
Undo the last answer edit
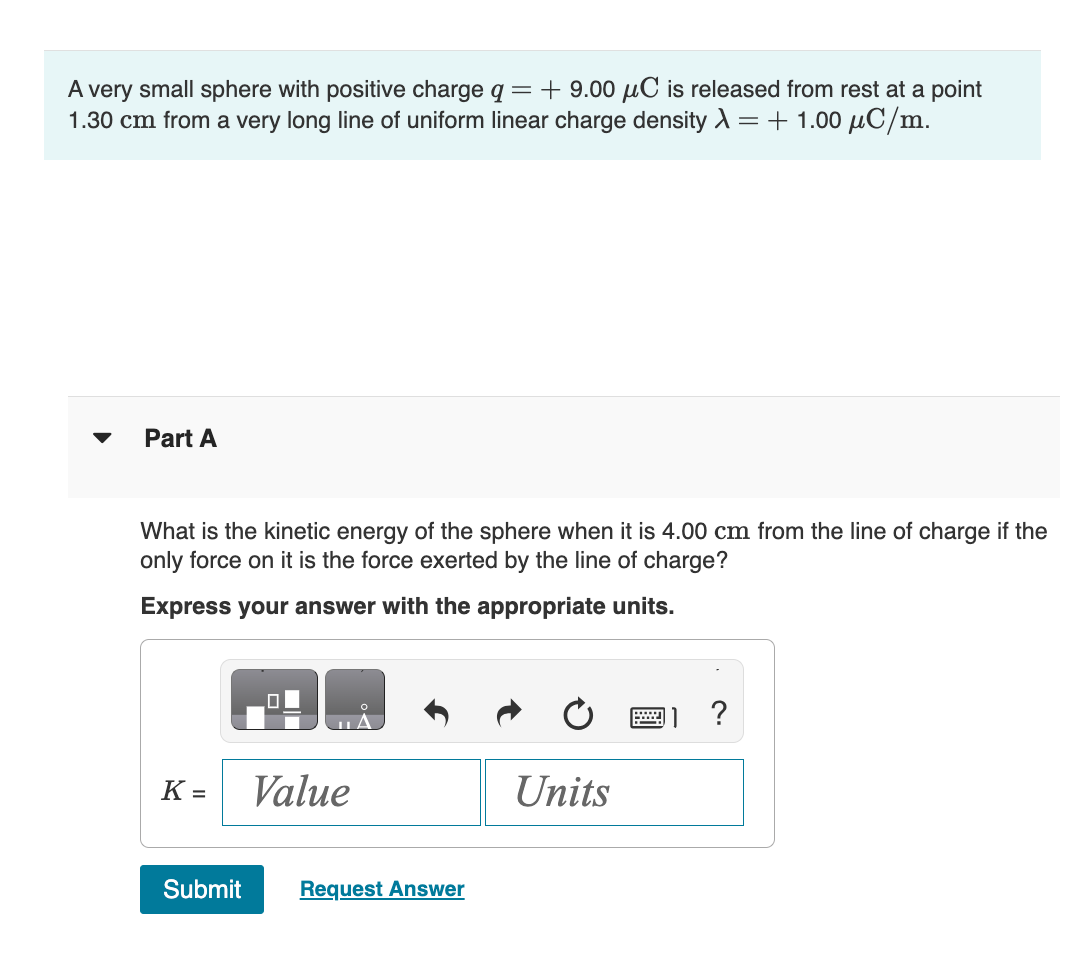click(437, 714)
